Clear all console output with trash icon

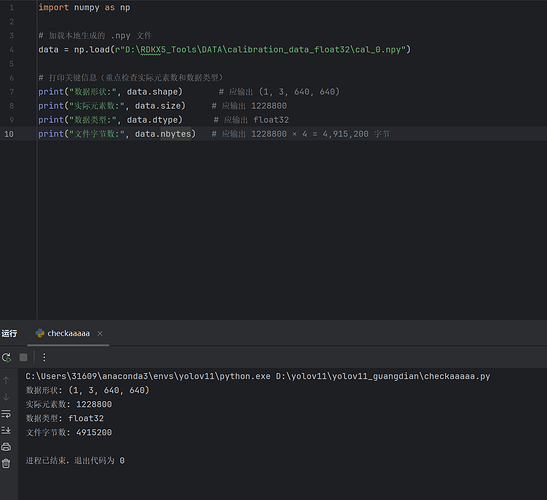[x=6, y=463]
